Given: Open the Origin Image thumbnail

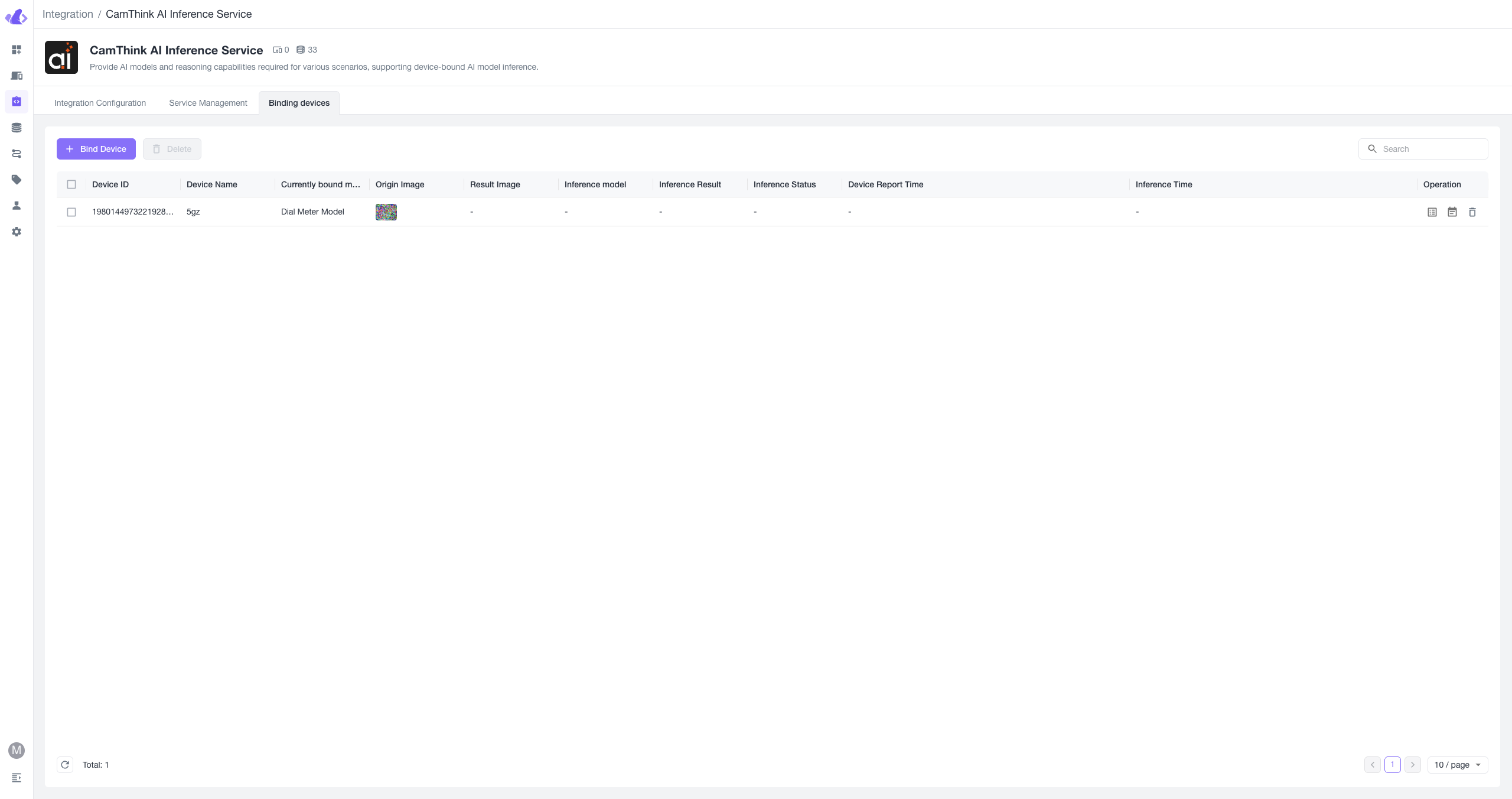Looking at the screenshot, I should tap(386, 212).
